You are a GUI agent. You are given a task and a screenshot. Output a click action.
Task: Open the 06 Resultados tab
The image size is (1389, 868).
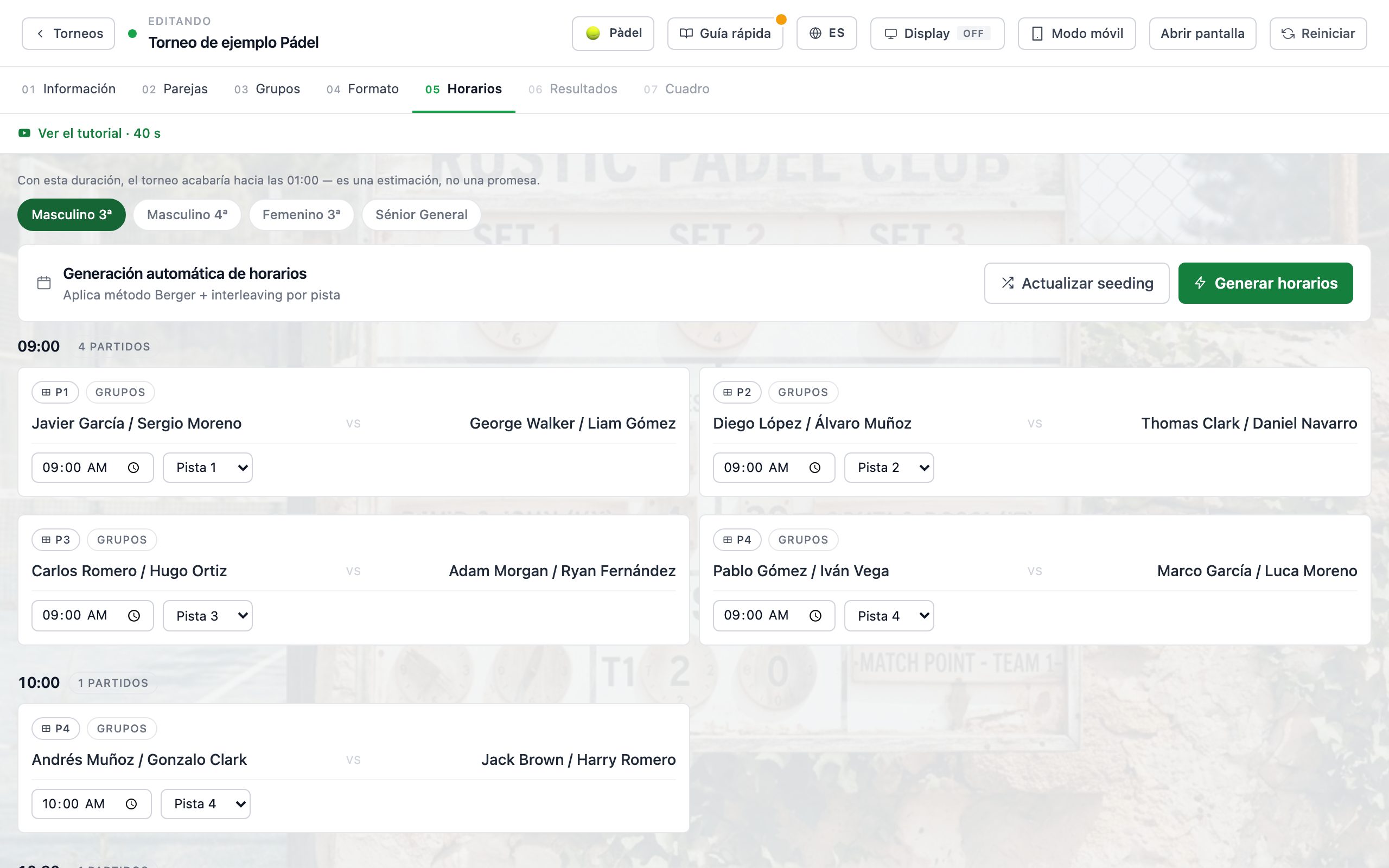573,89
